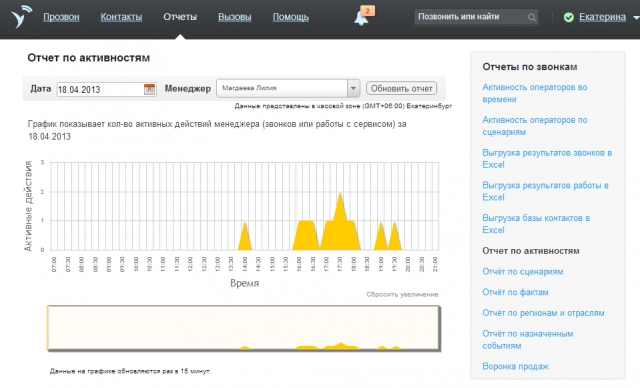640x388 pixels.
Task: Open the Прозвон menu
Action: (61, 17)
